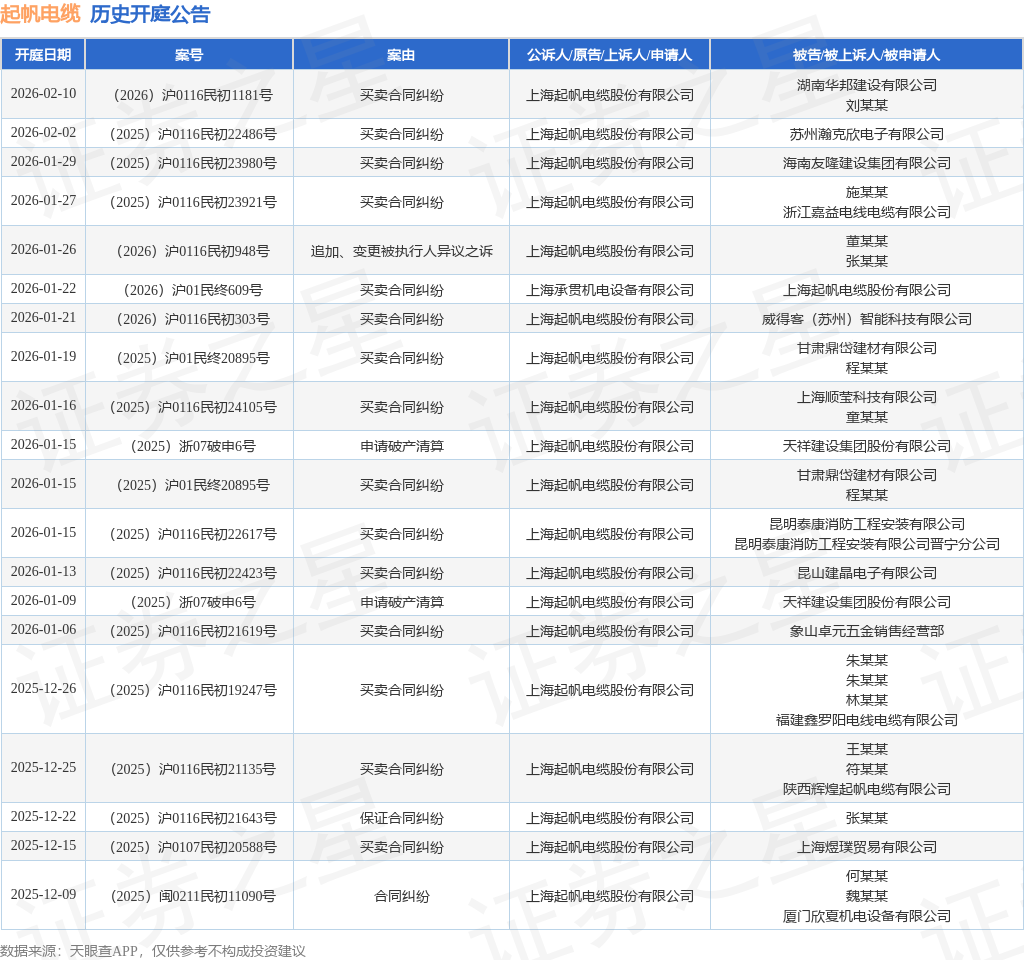Screen dimensions: 1024x960
Task: Click defendant 上海顺莹科技有限公司
Action: pyautogui.click(x=867, y=397)
